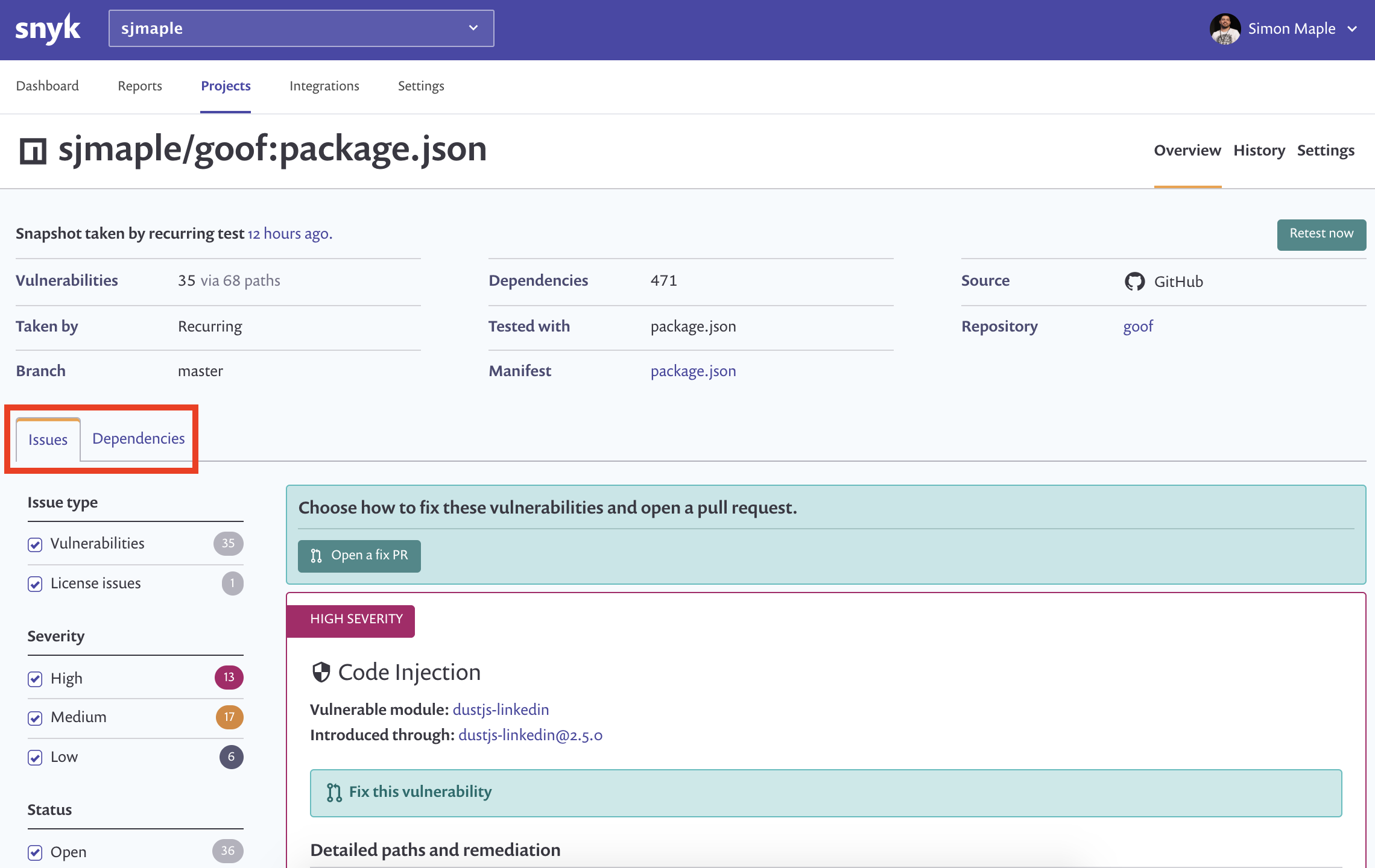Click the Snyk logo

[48, 28]
